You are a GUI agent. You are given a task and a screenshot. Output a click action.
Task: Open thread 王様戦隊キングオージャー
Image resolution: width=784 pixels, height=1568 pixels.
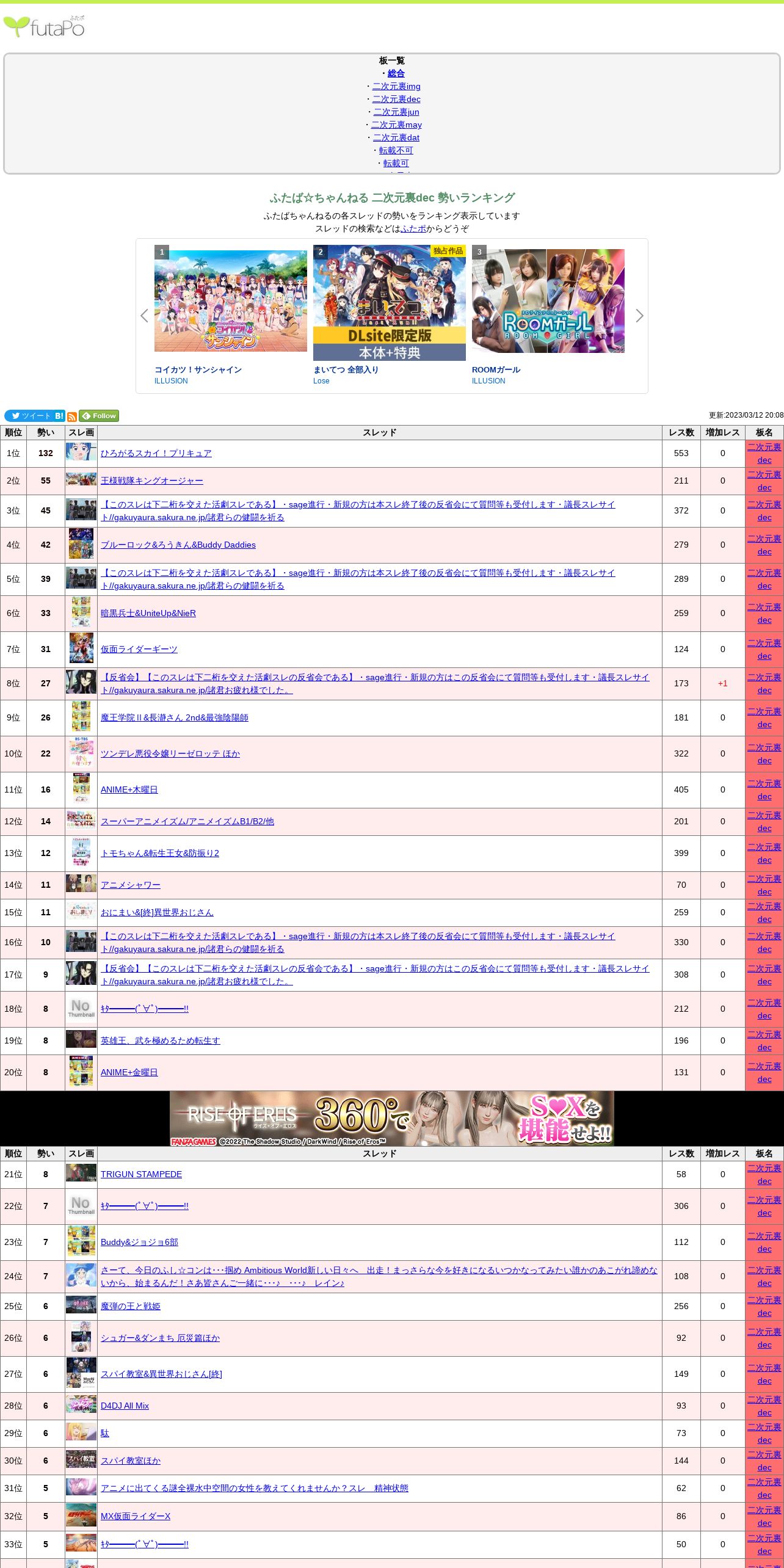click(x=152, y=481)
